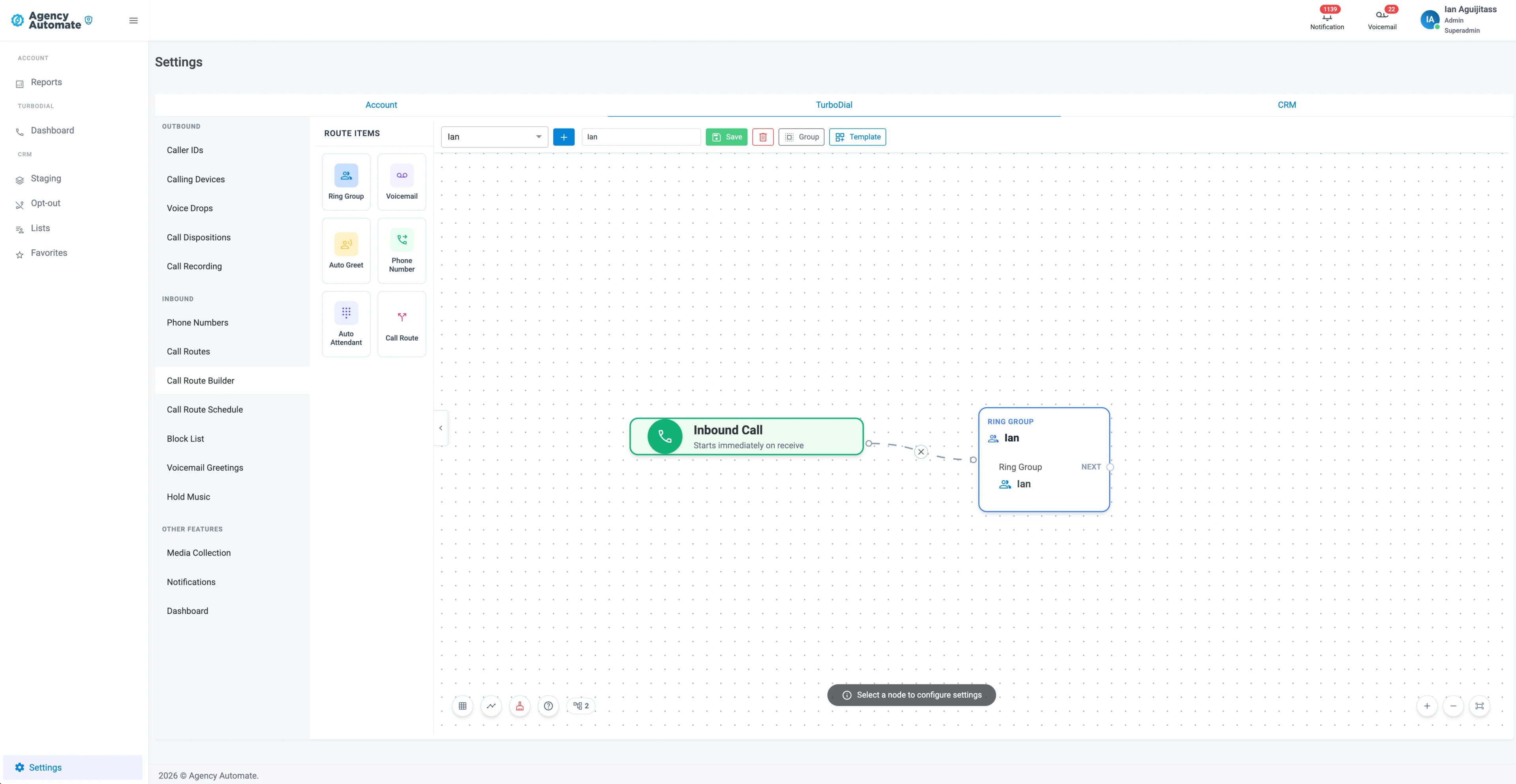Open Opt-out in the sidebar
Image resolution: width=1516 pixels, height=784 pixels.
[45, 204]
